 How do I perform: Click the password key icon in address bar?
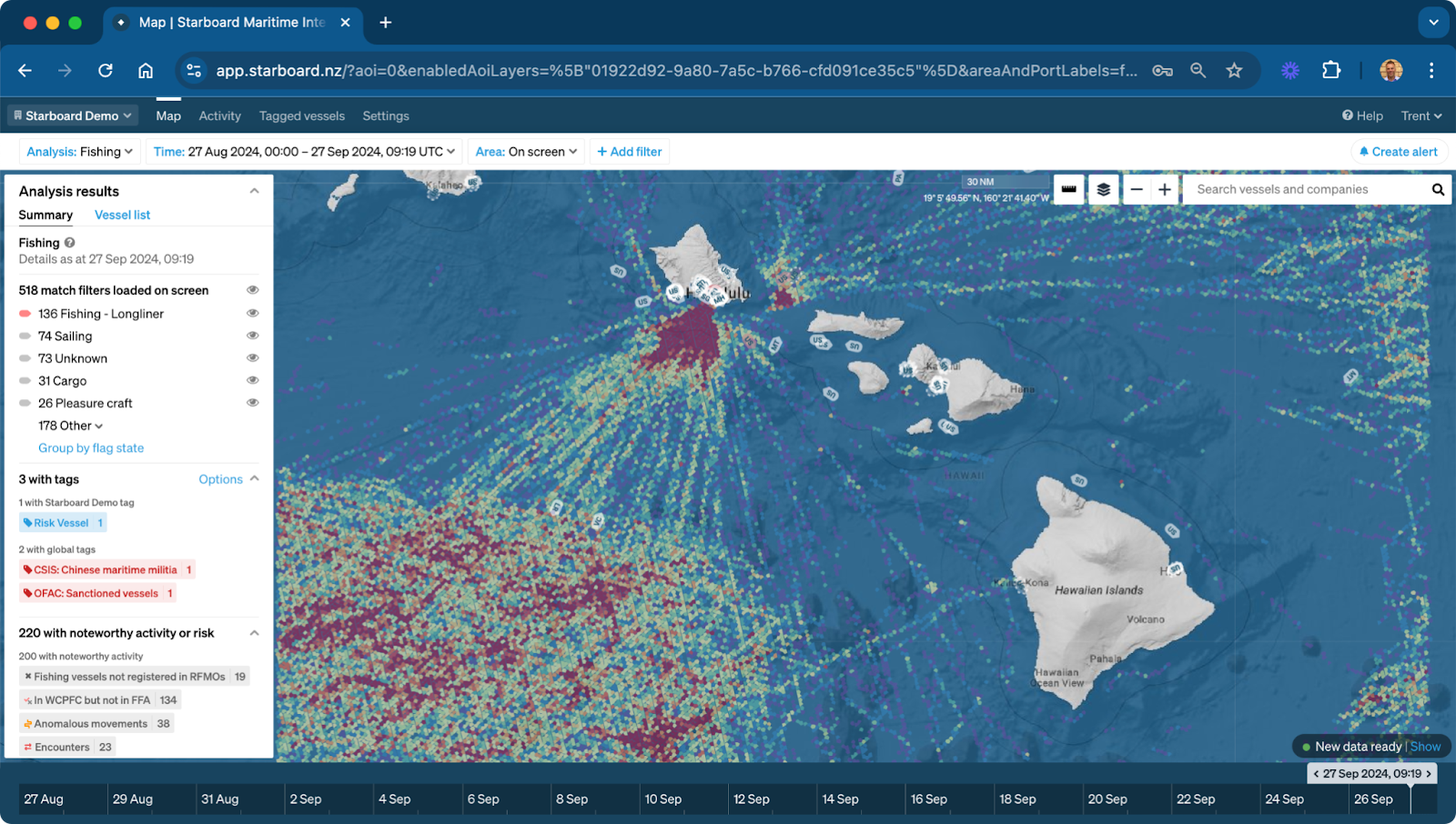coord(1162,70)
